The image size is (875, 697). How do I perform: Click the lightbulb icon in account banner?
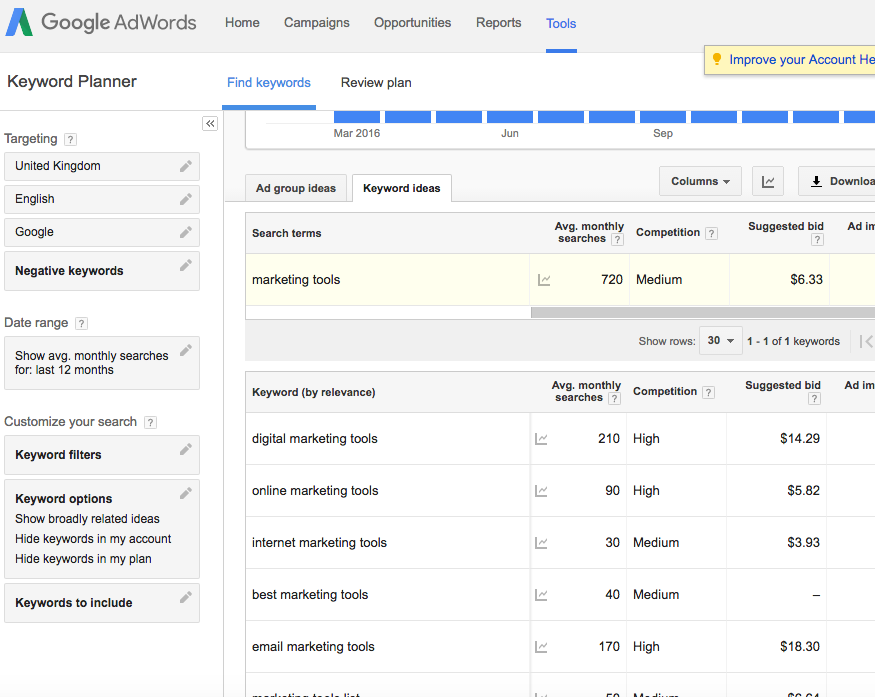717,59
